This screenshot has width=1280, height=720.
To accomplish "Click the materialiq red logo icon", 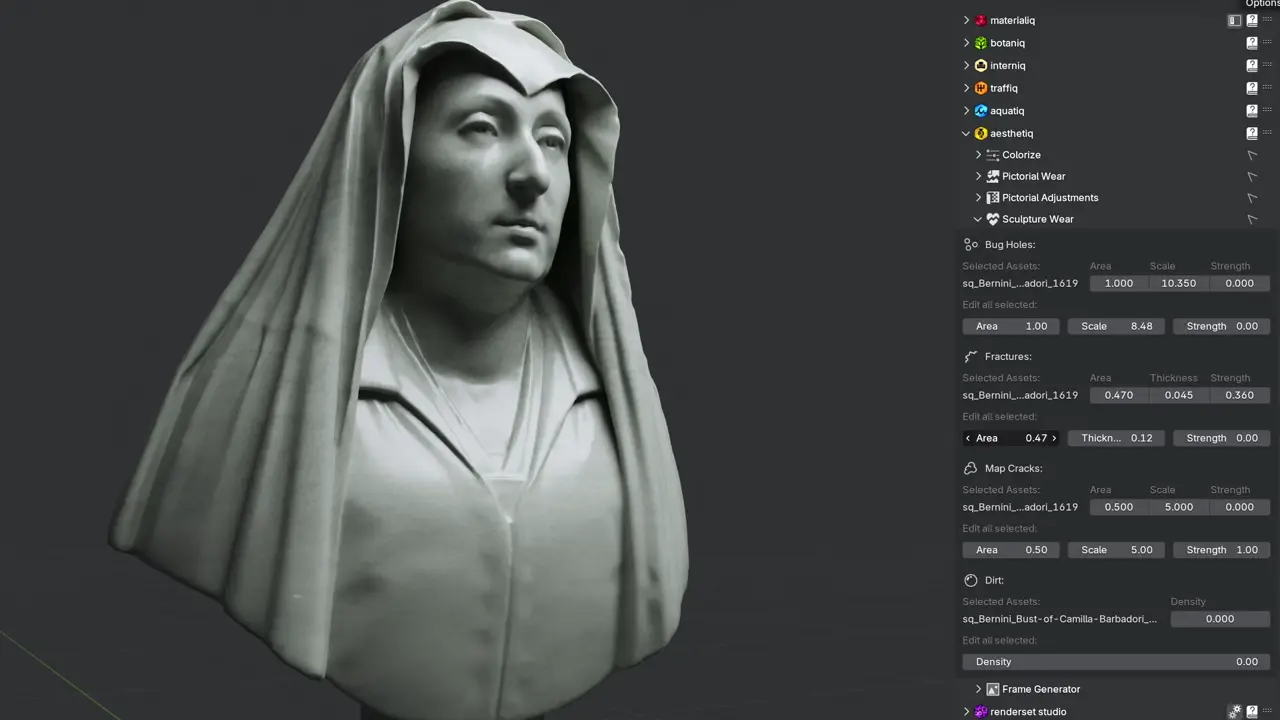I will [x=981, y=20].
